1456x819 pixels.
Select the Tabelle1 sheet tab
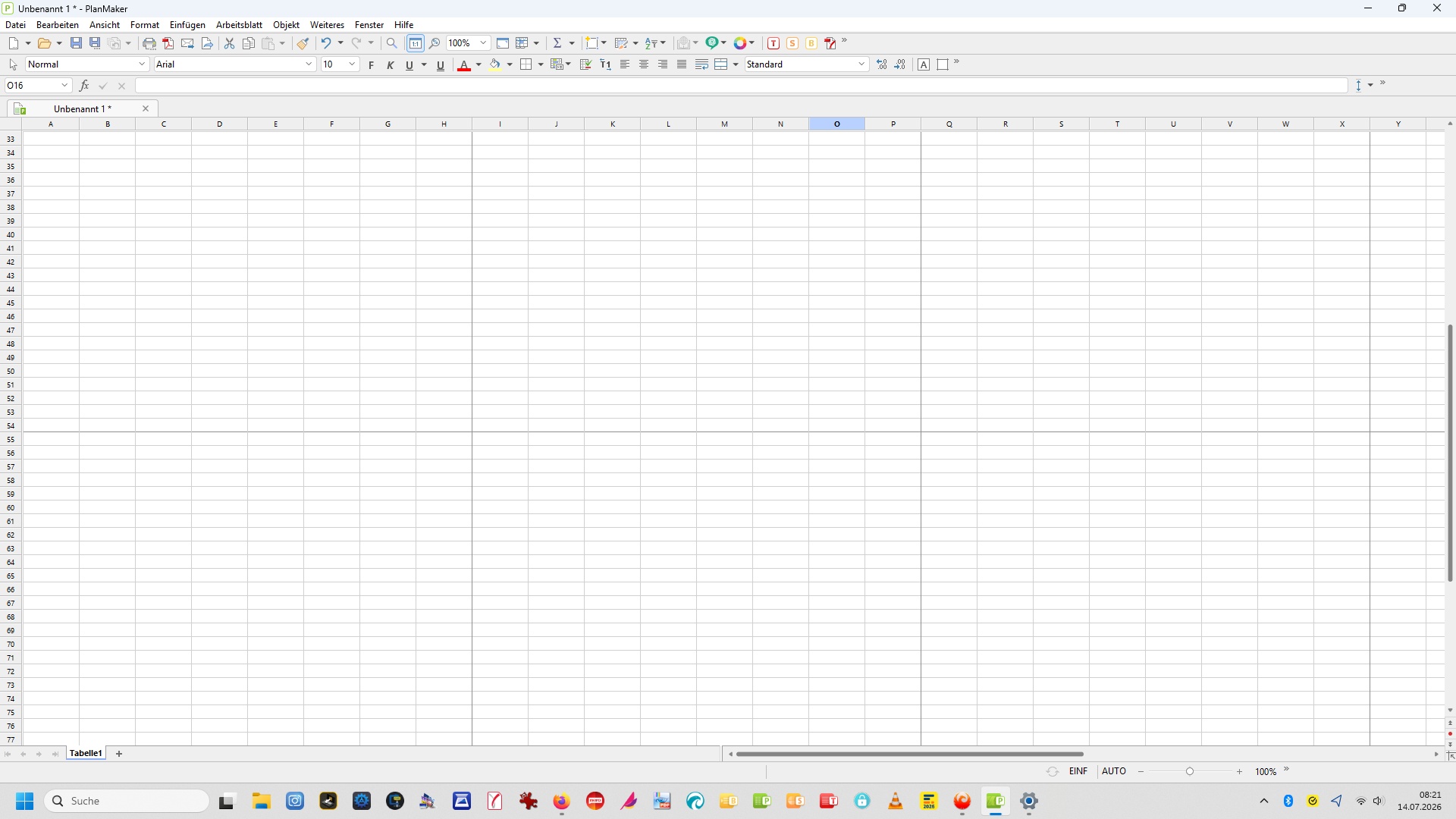86,754
